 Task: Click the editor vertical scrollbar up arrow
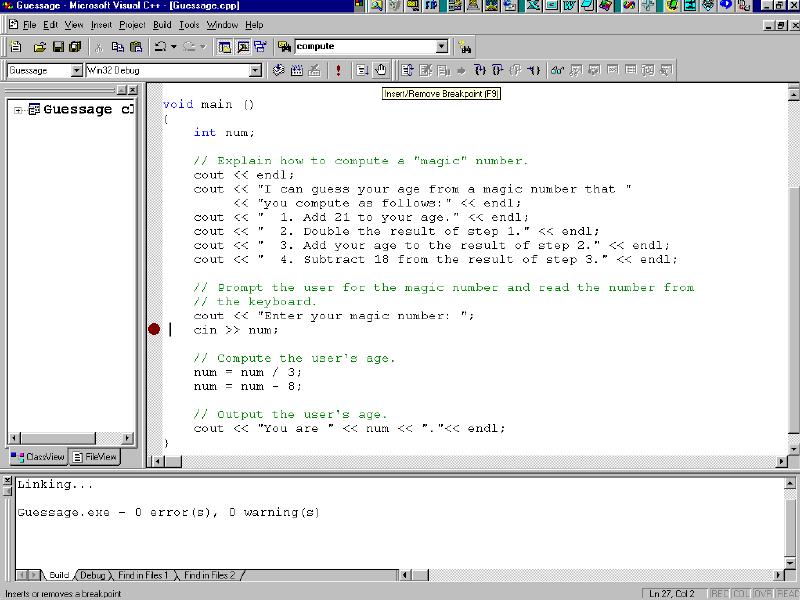(793, 94)
